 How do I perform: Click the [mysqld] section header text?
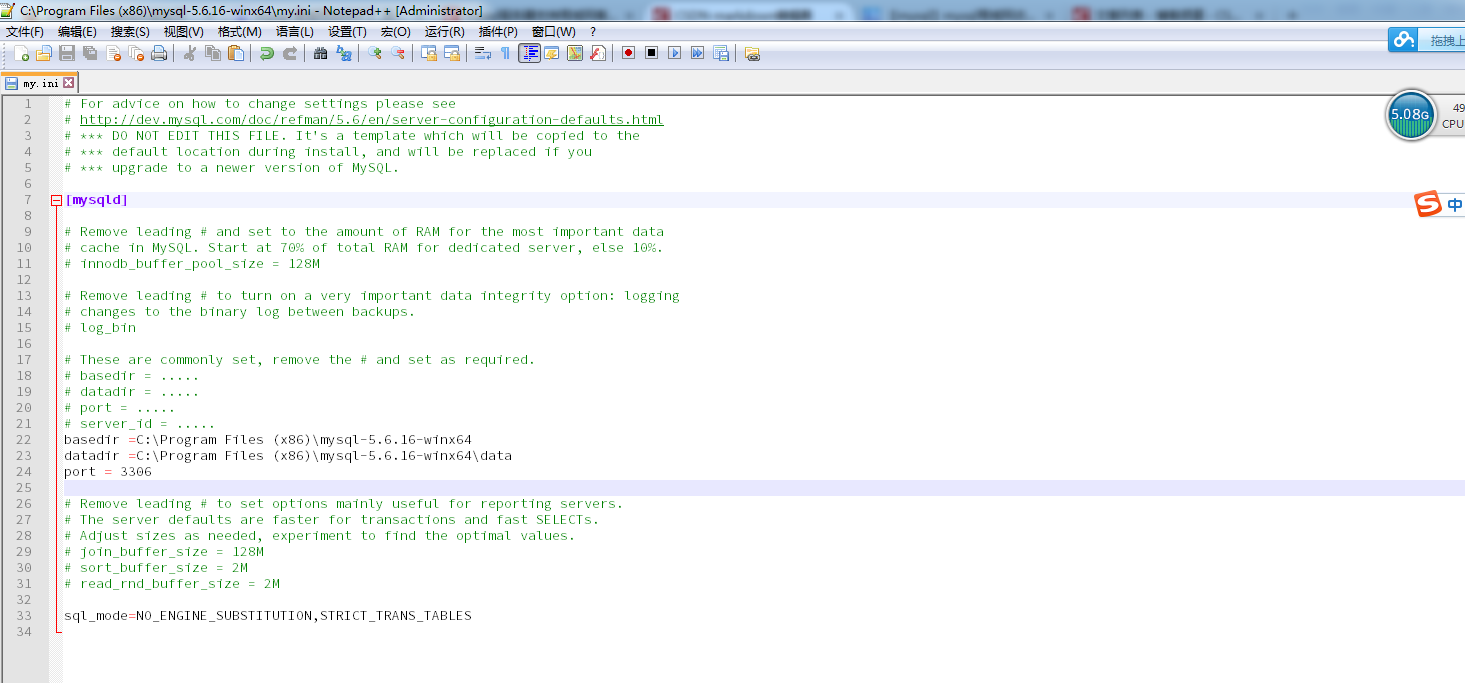click(x=97, y=200)
